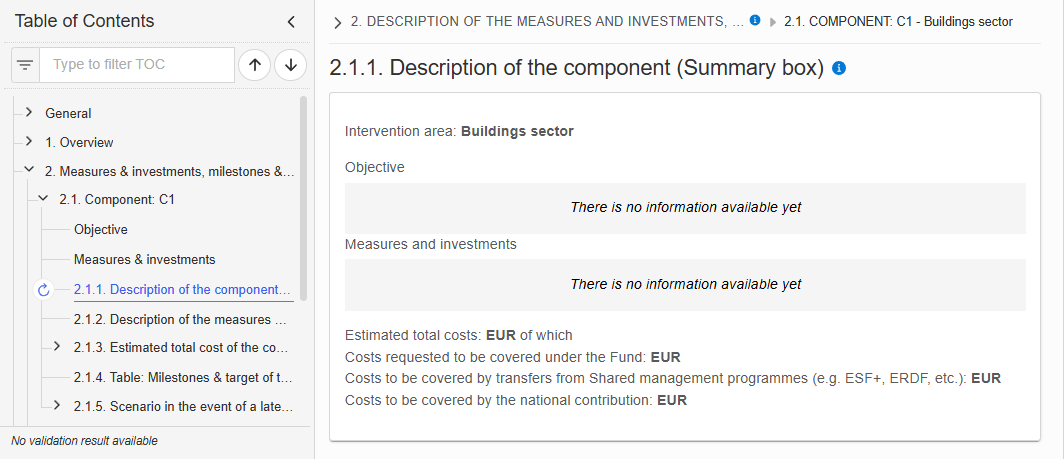
Task: Collapse the Table of Contents panel
Action: coord(291,22)
